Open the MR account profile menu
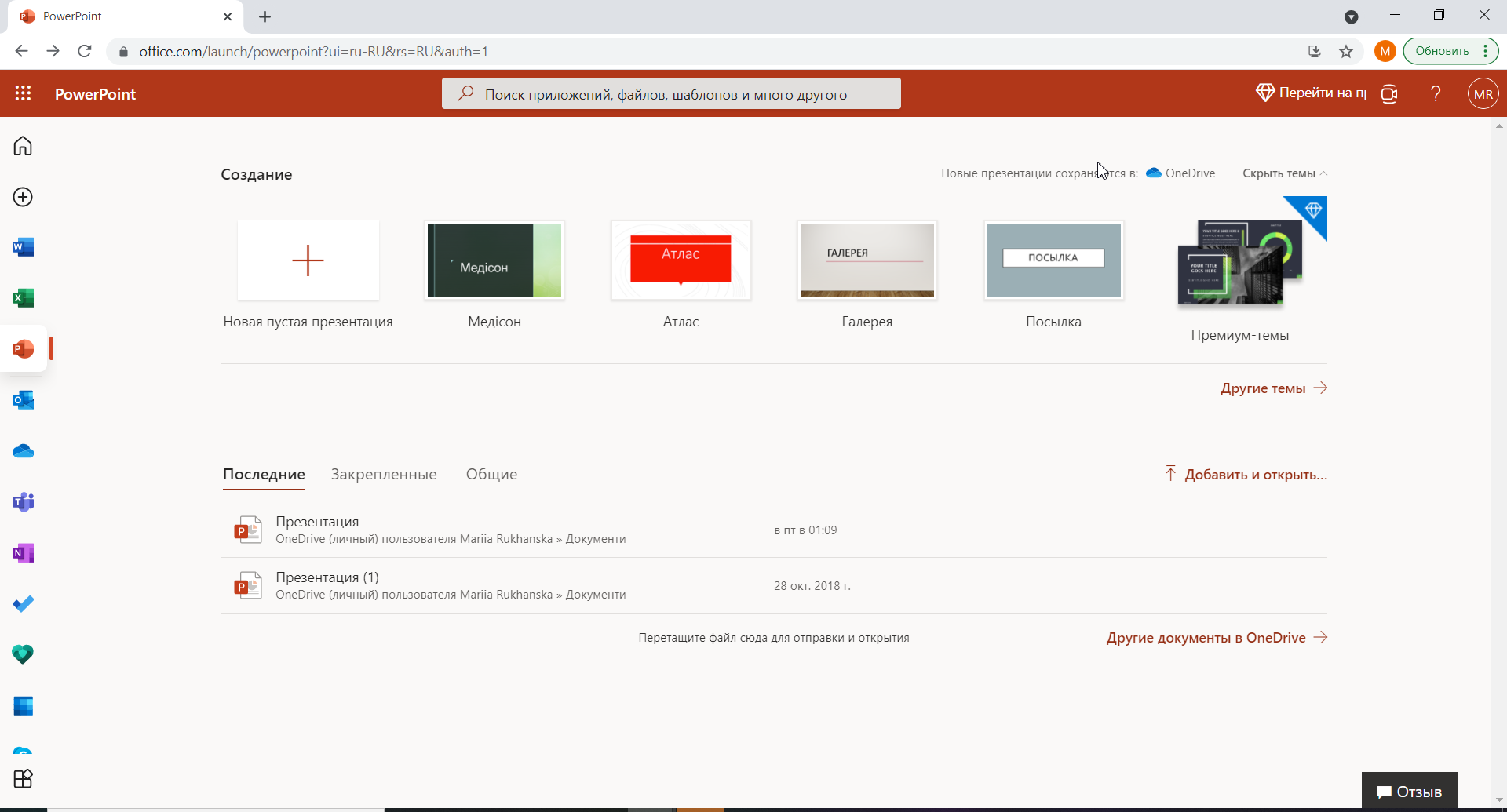Image resolution: width=1507 pixels, height=812 pixels. click(1483, 94)
